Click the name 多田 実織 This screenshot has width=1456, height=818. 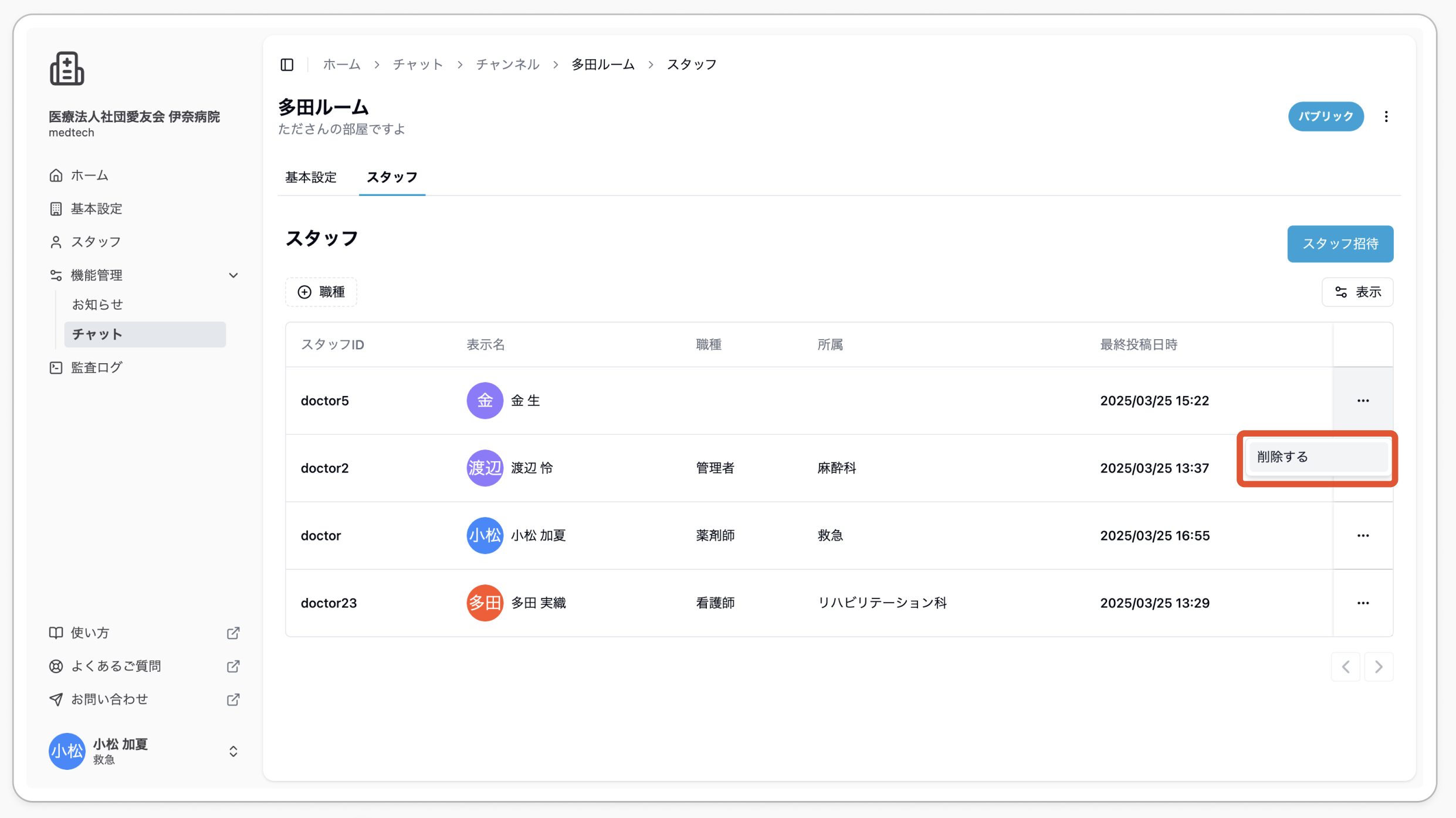pos(539,603)
